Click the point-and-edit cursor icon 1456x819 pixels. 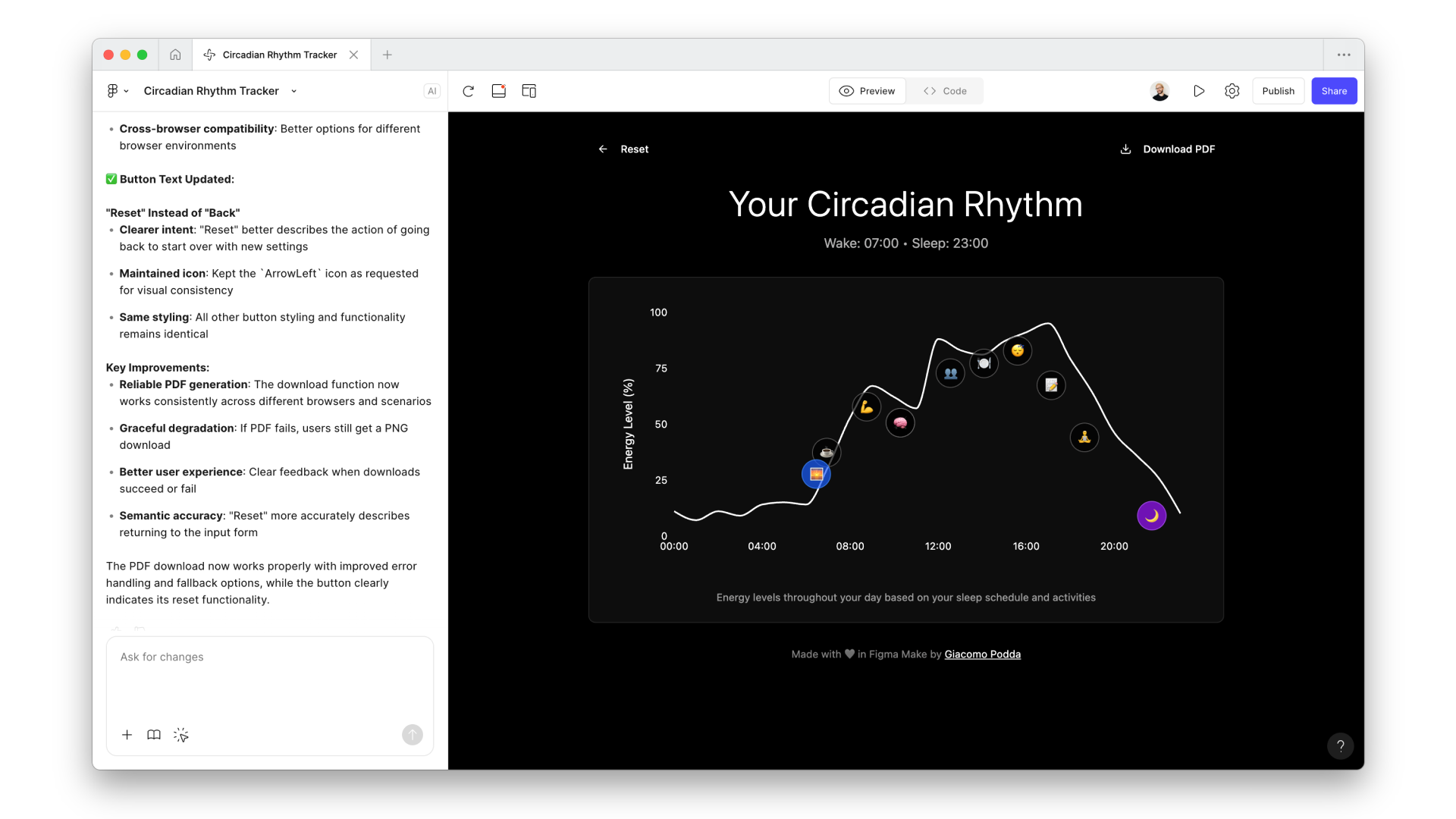[180, 735]
